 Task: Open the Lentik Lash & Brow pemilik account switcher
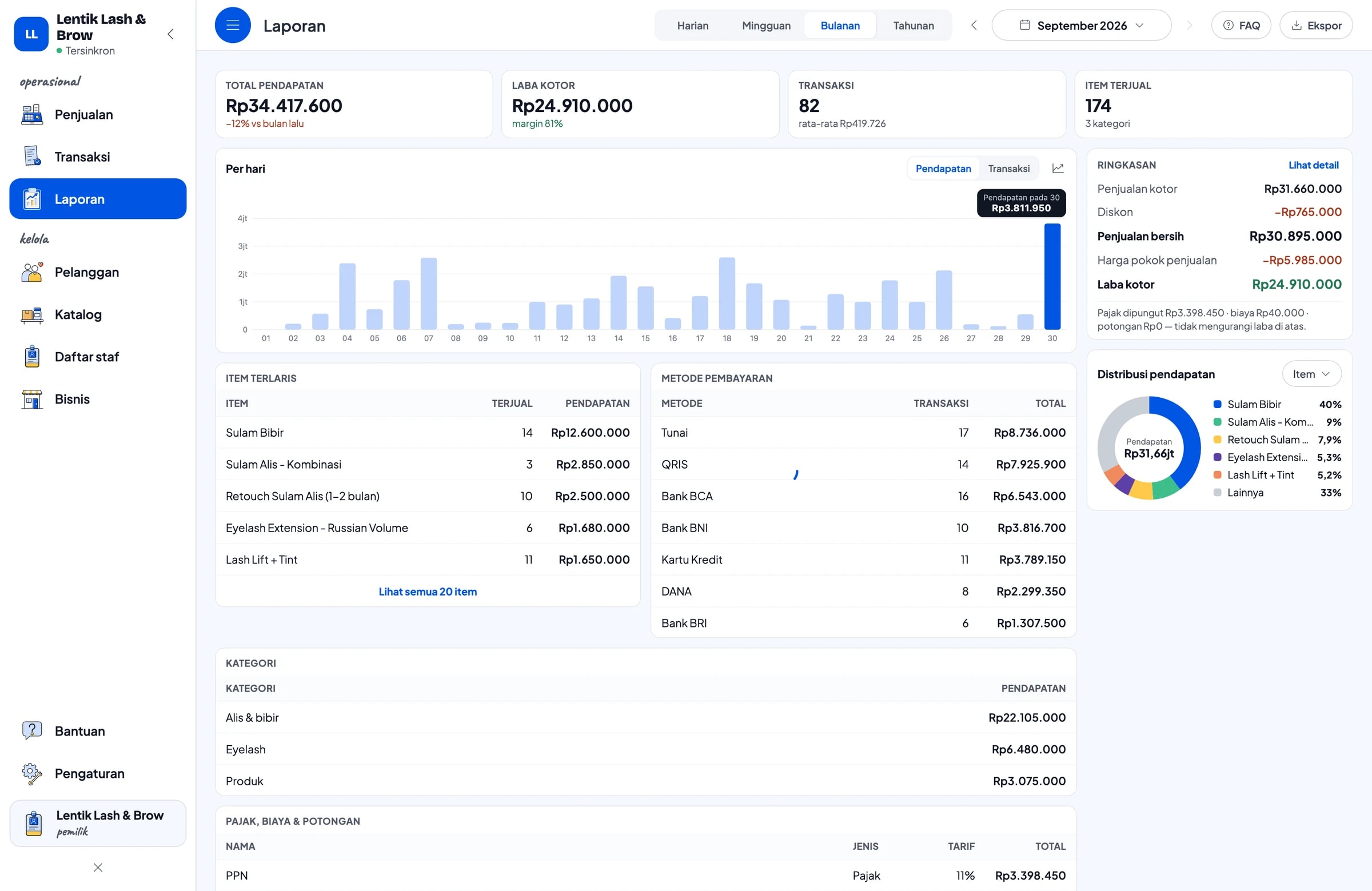coord(98,823)
